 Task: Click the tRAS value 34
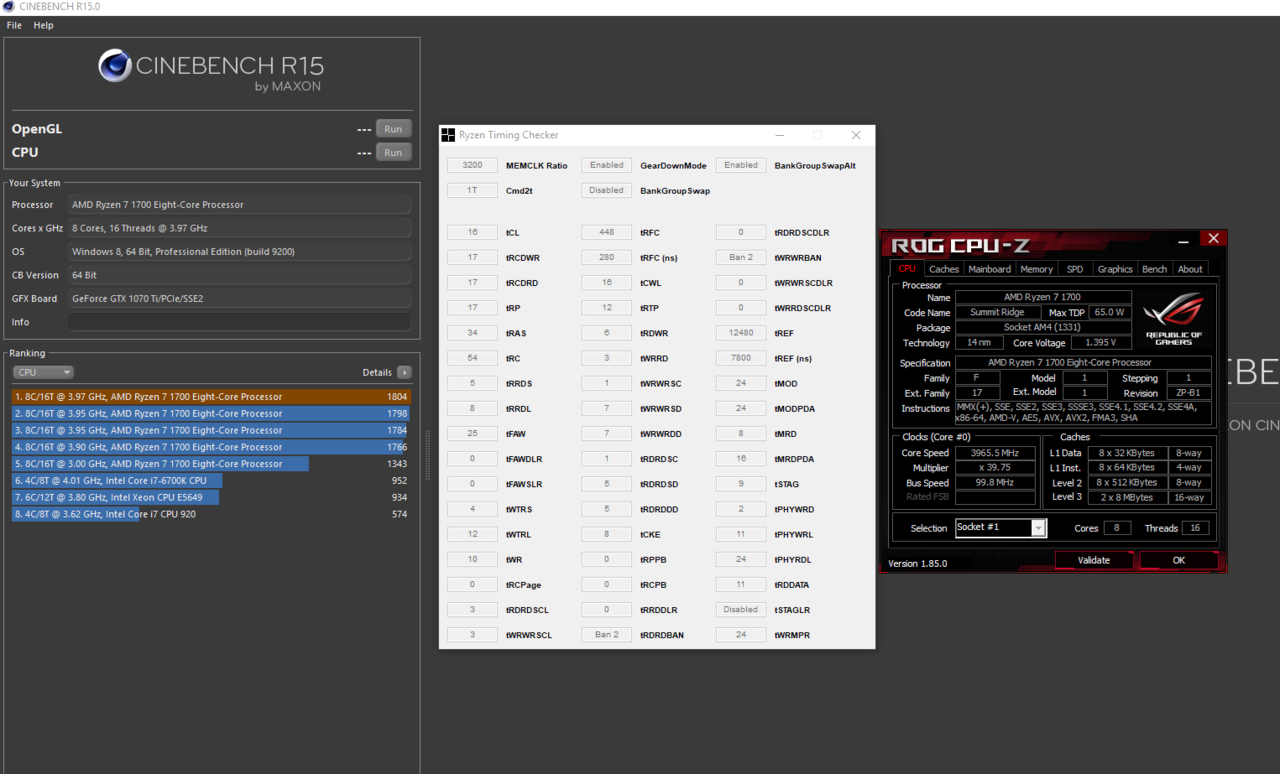pos(472,333)
